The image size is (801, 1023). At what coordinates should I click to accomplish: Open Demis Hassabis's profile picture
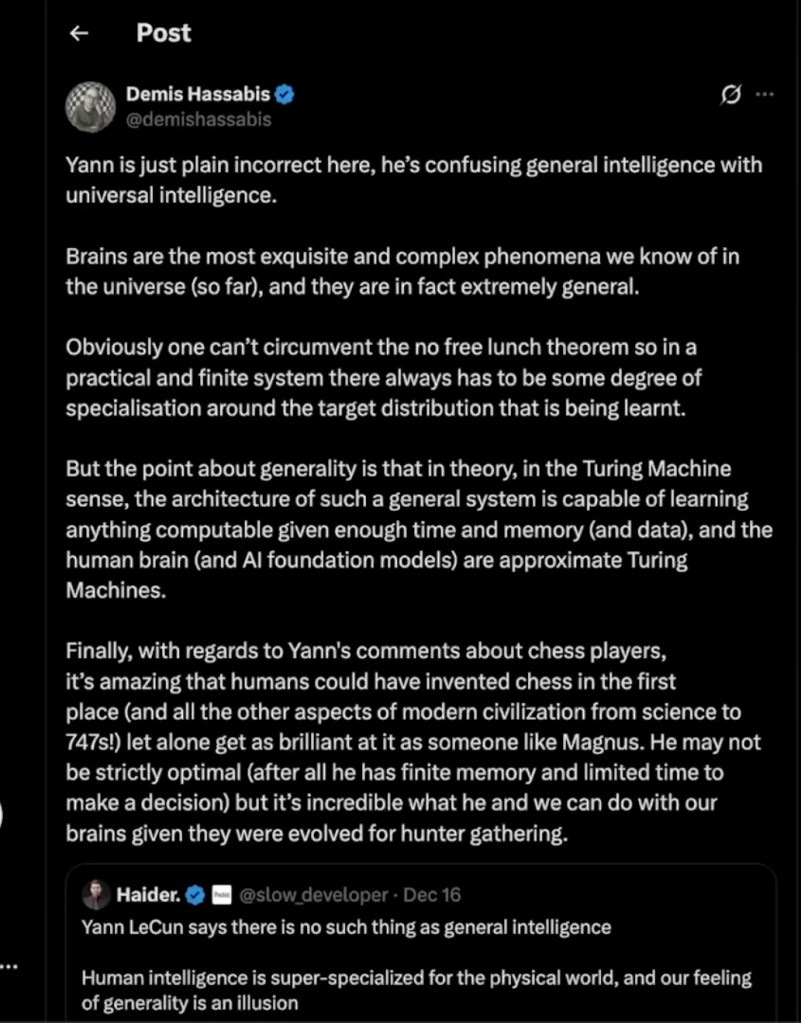93,106
